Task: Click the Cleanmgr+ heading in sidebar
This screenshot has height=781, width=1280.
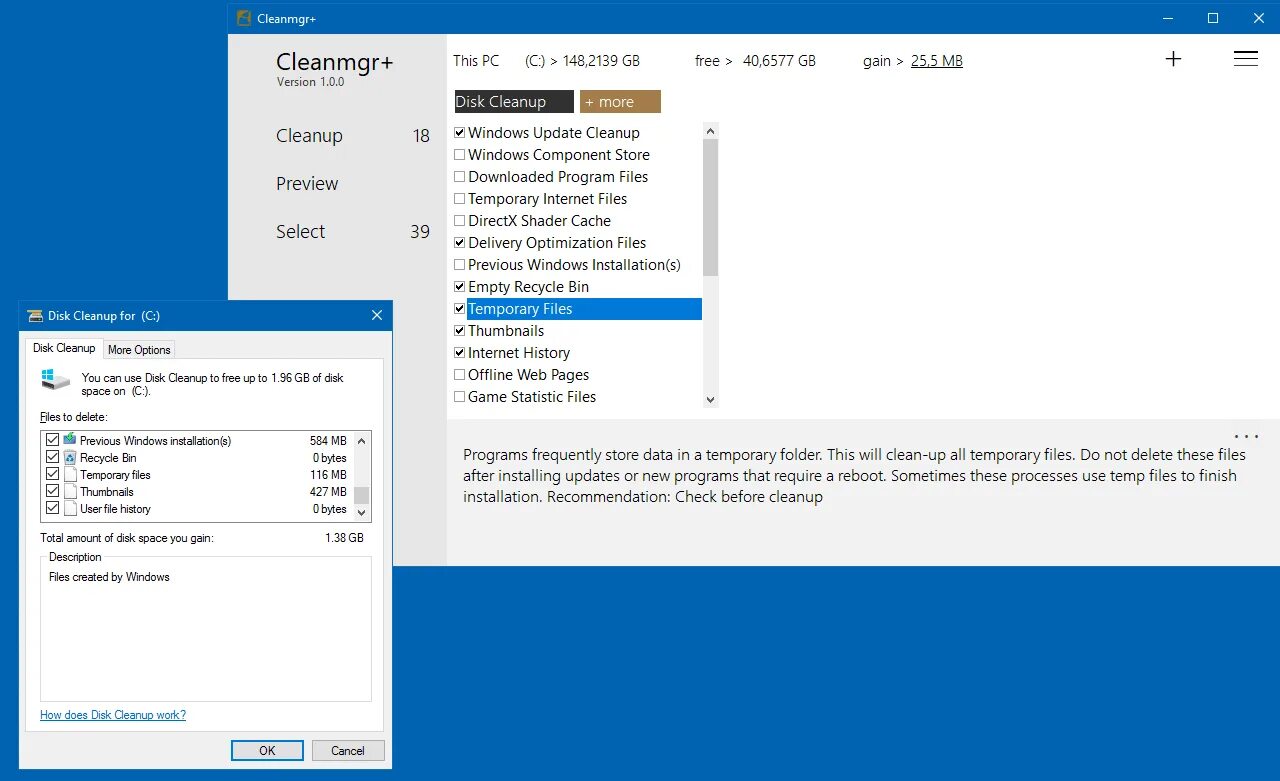Action: coord(334,61)
